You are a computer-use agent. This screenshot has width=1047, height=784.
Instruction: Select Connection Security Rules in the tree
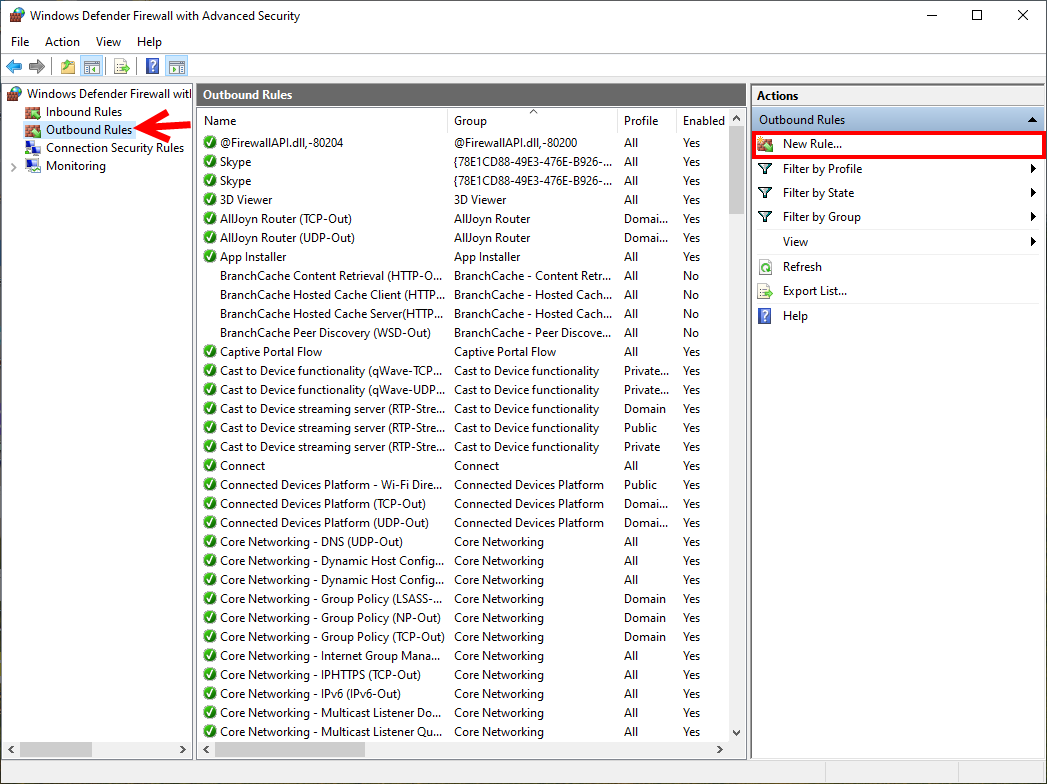click(x=115, y=148)
